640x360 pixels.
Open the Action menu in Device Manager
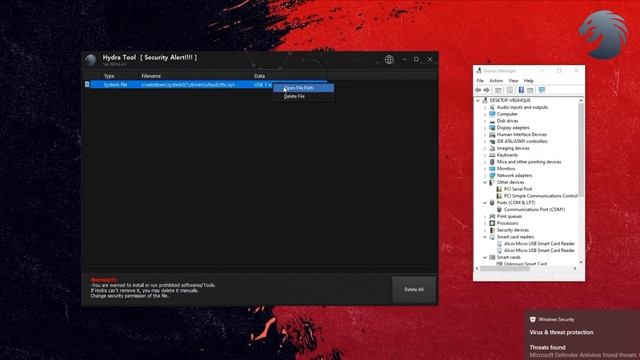[x=496, y=80]
